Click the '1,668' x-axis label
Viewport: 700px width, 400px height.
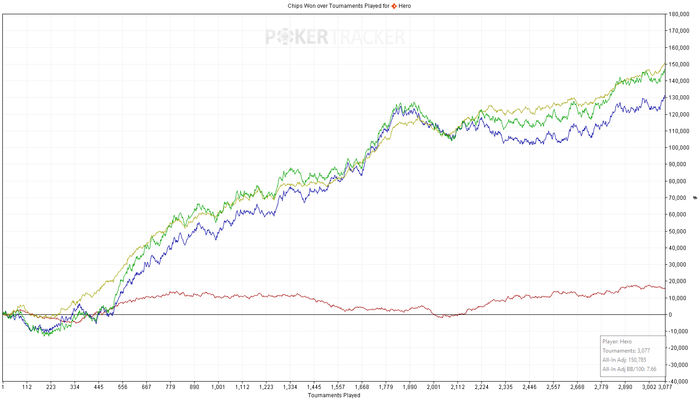362,387
